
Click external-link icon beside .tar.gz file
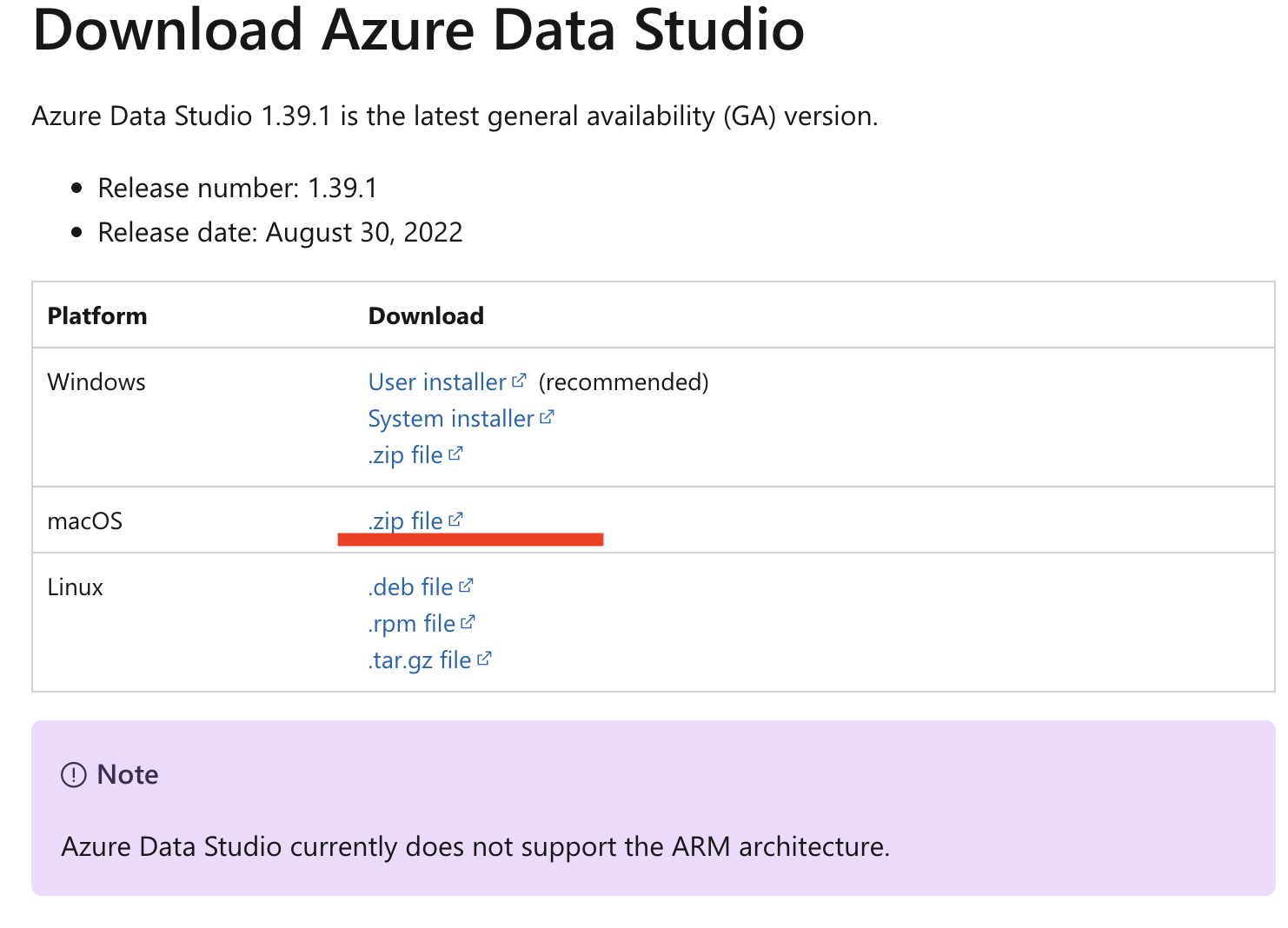click(x=484, y=659)
